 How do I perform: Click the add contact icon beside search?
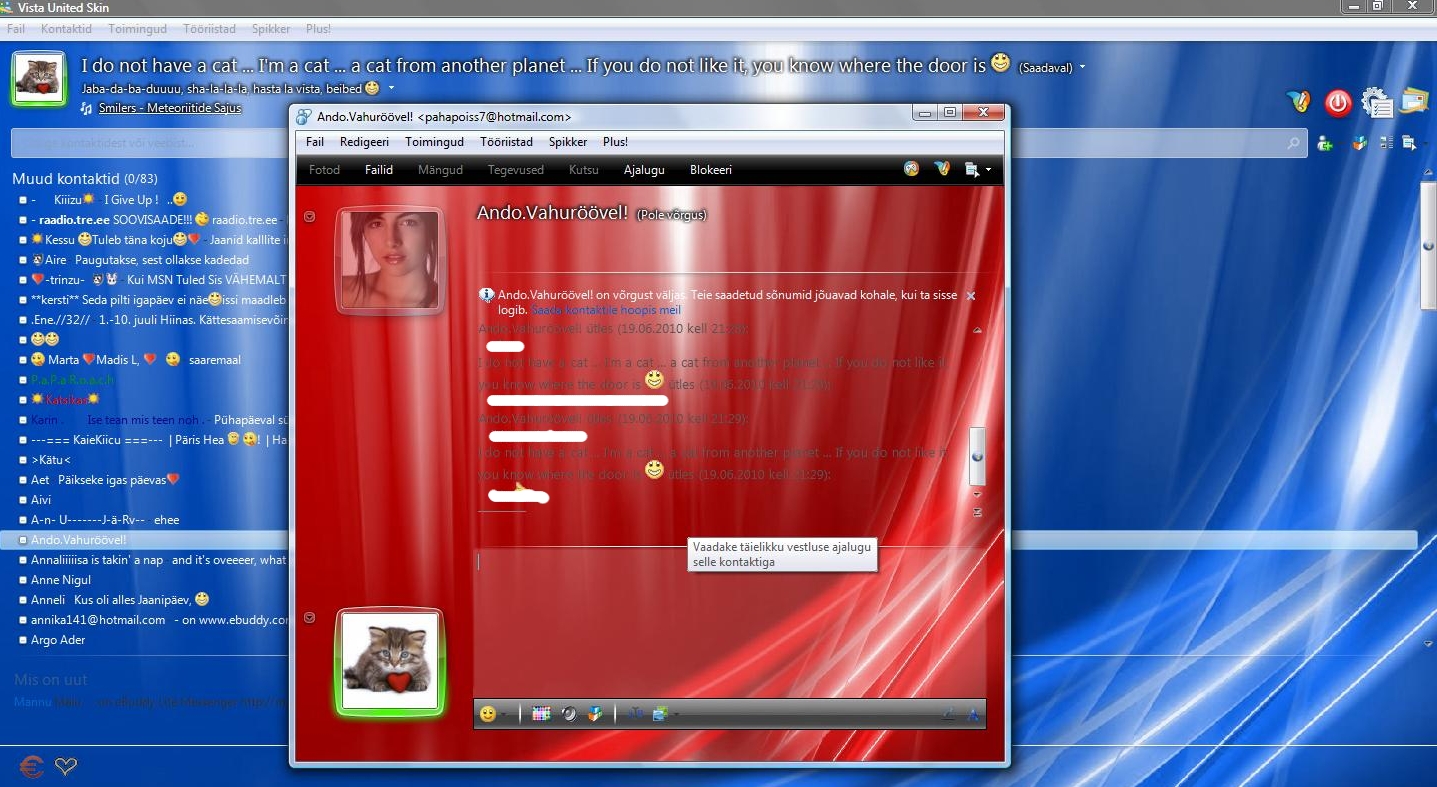(x=1325, y=143)
